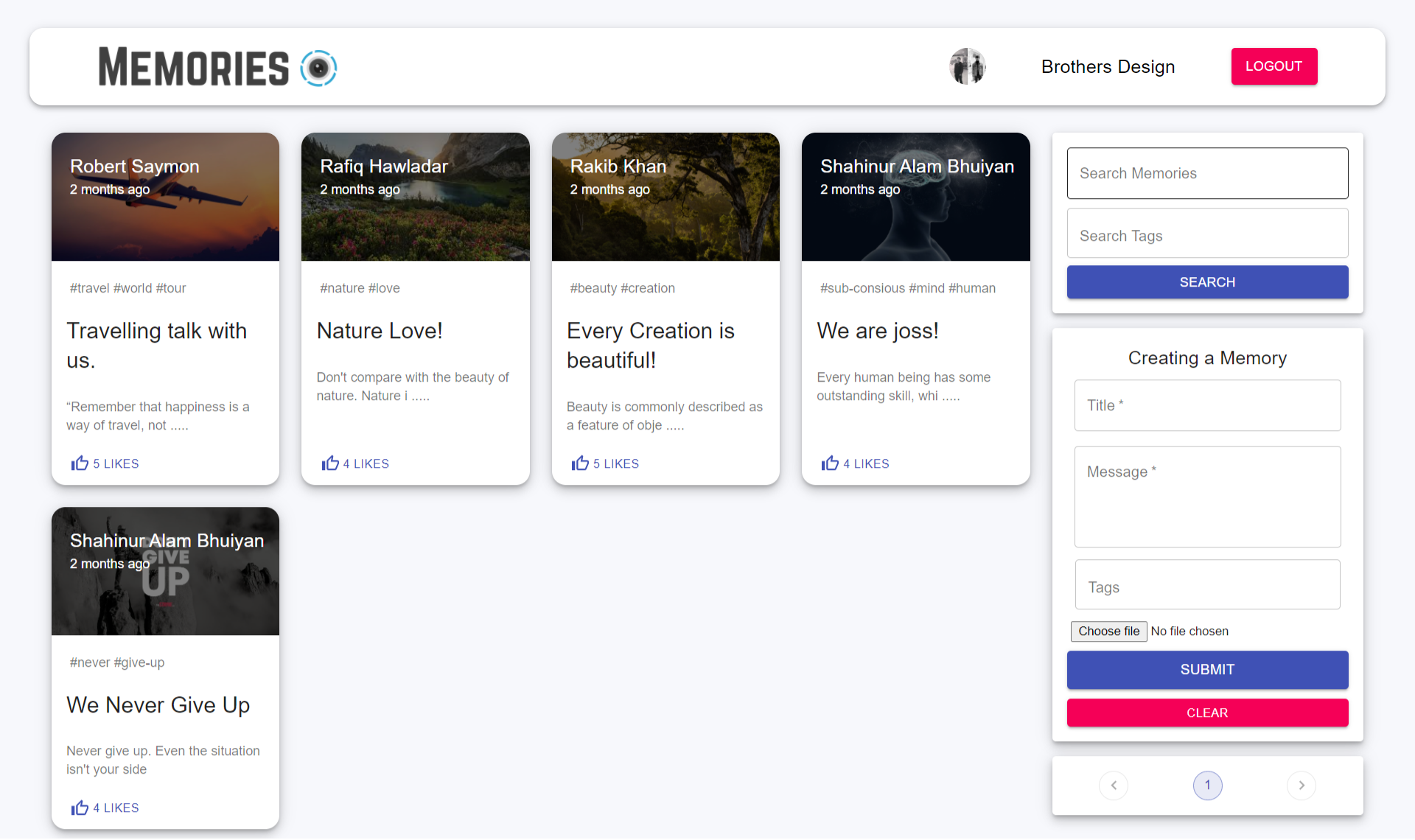Open the Brothers Design user avatar

[967, 66]
